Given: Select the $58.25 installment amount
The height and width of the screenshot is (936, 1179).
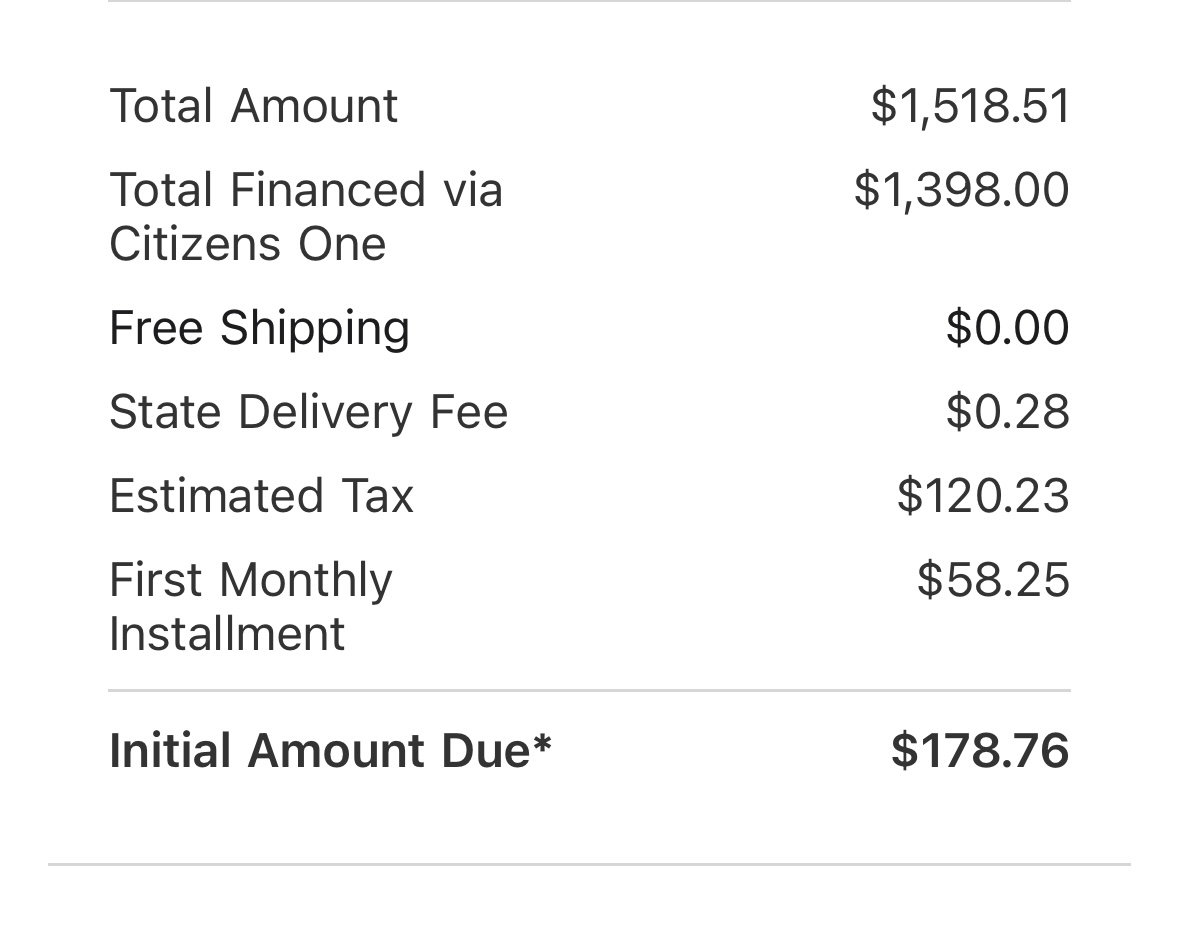Looking at the screenshot, I should (x=993, y=580).
